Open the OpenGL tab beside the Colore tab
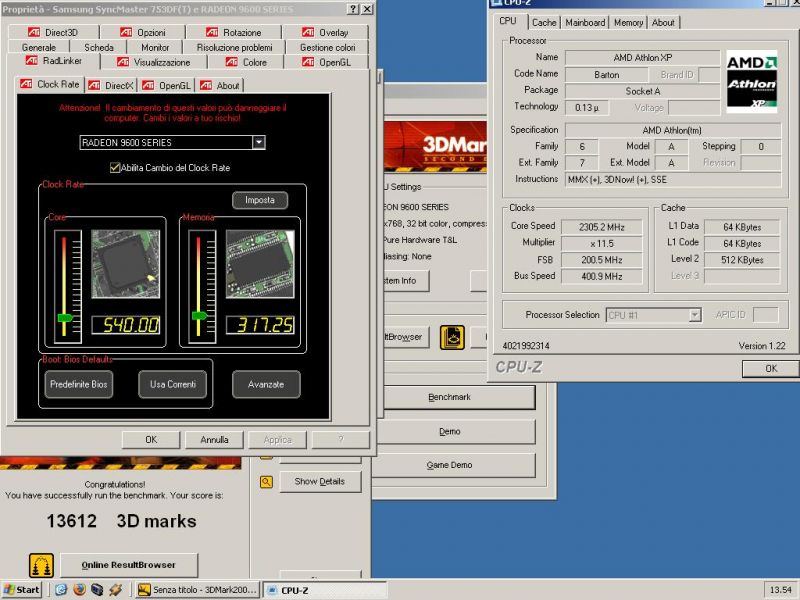800x600 pixels. 326,62
